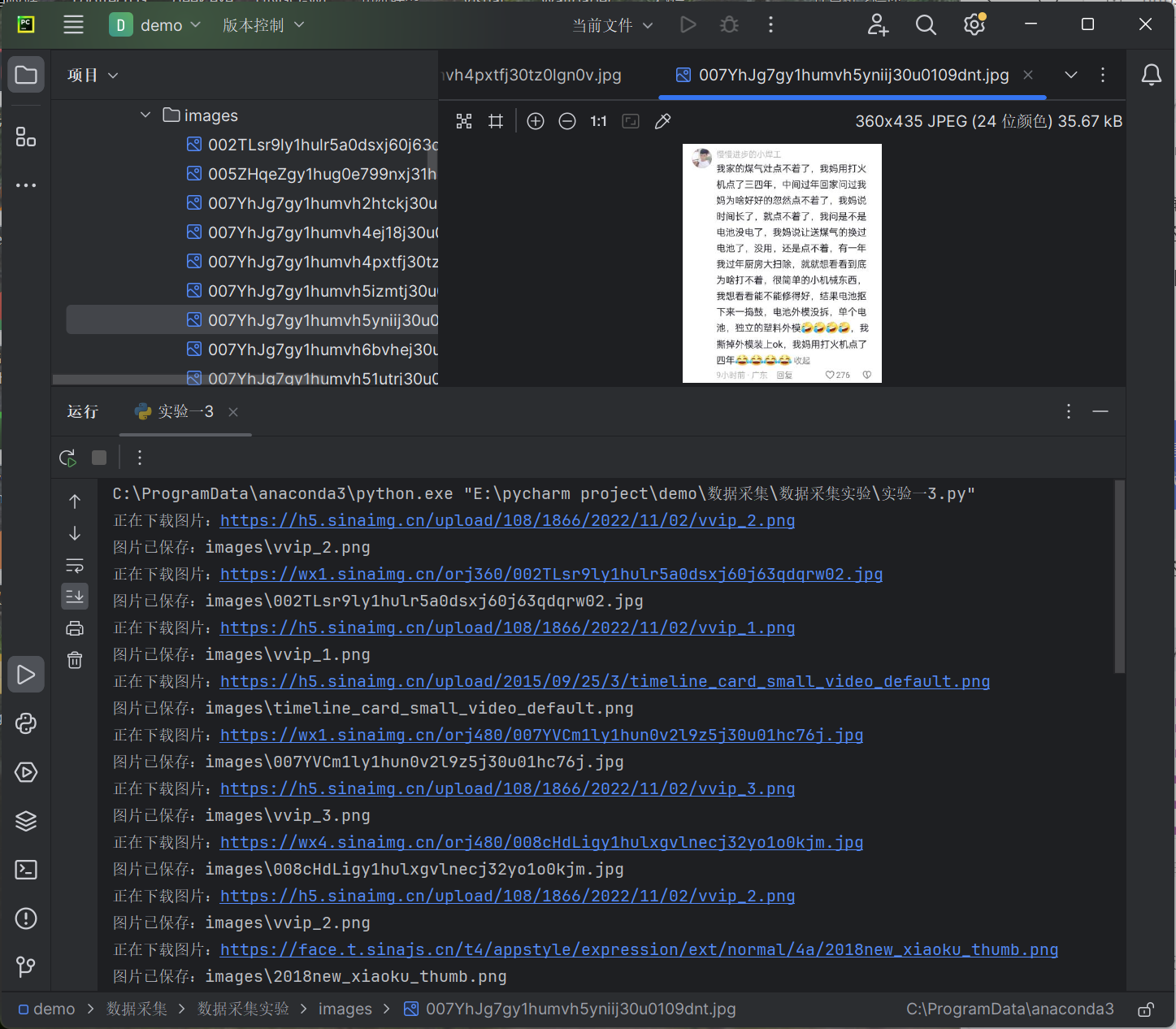1176x1029 pixels.
Task: Jump up the stack trace with up arrow
Action: click(x=75, y=501)
